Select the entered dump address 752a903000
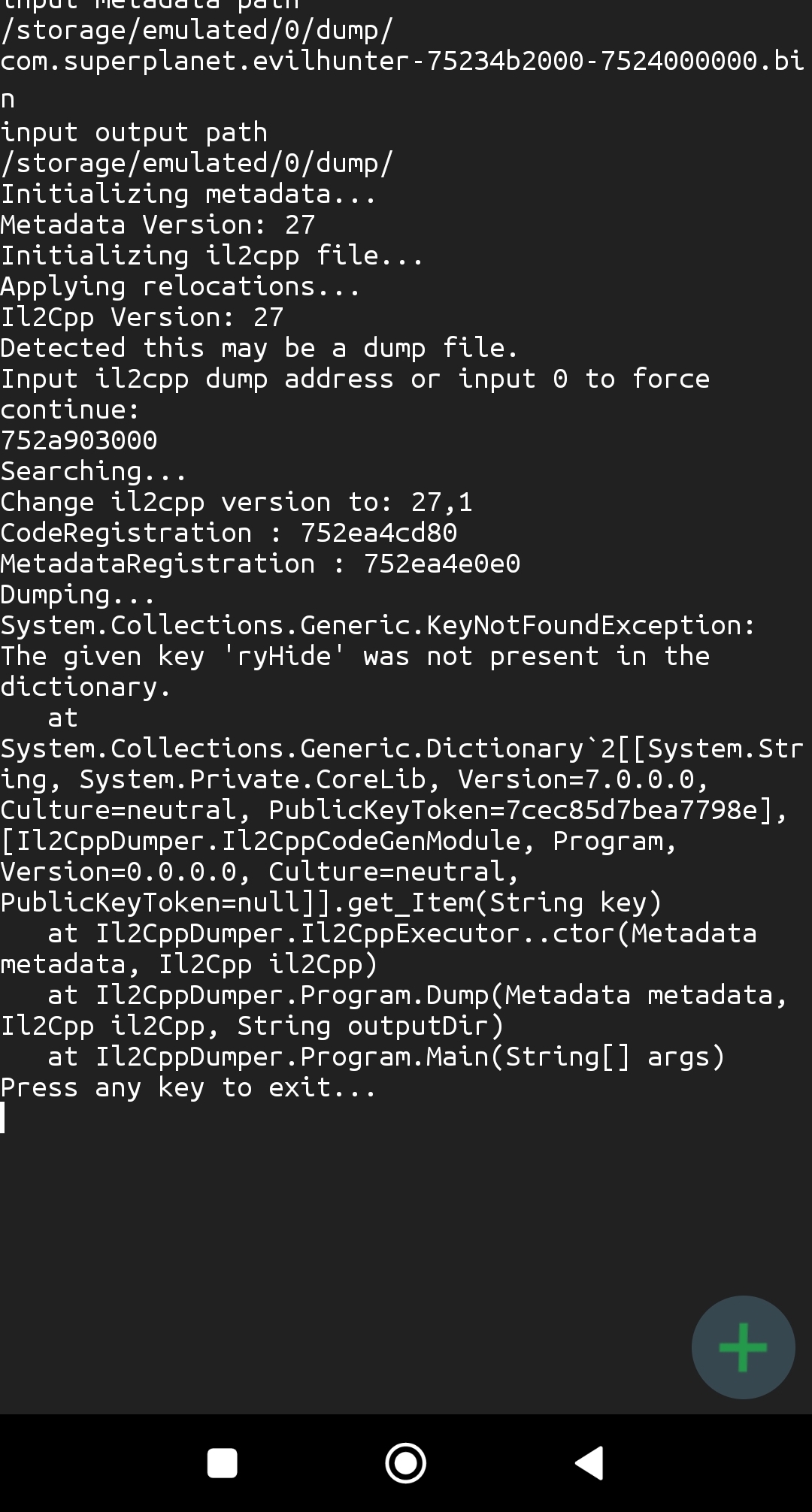The height and width of the screenshot is (1512, 812). (x=79, y=440)
